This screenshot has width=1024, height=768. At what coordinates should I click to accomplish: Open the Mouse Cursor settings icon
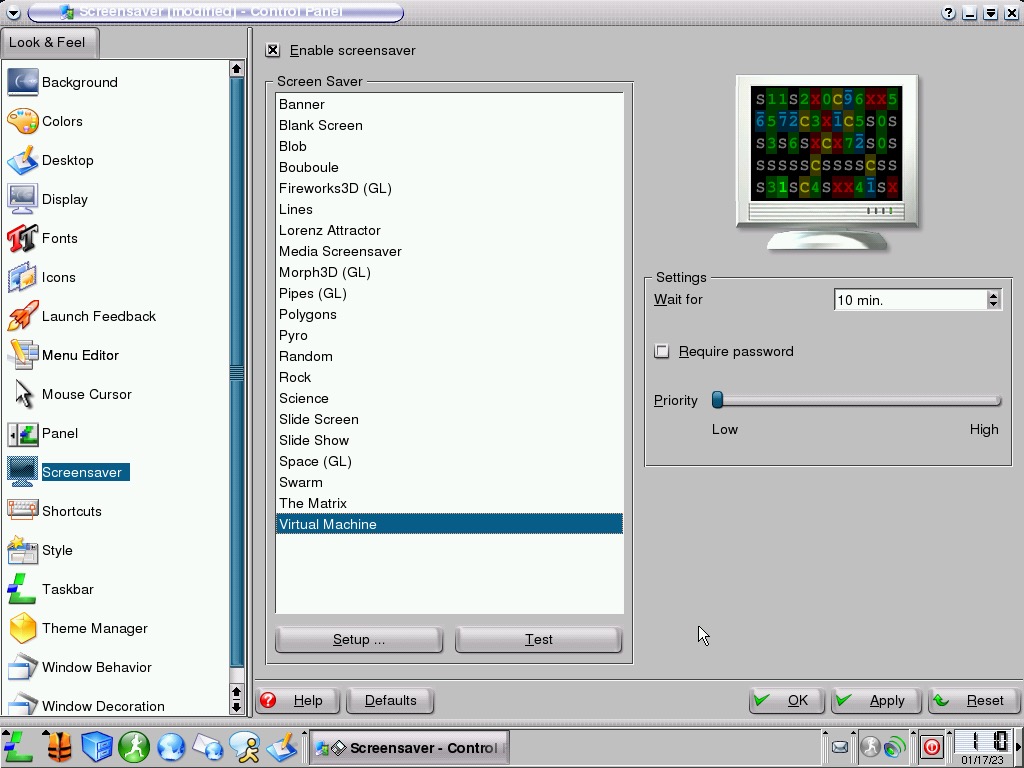22,394
